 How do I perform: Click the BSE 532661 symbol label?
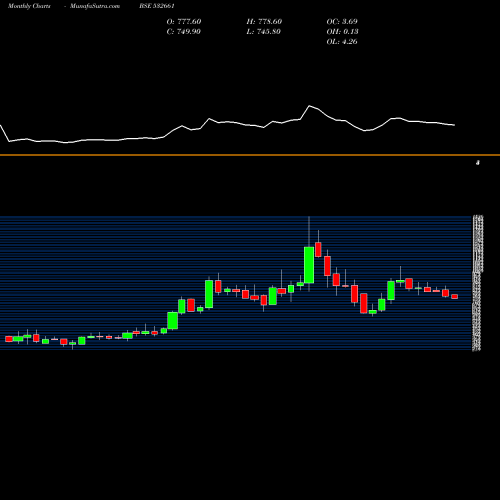tap(157, 6)
